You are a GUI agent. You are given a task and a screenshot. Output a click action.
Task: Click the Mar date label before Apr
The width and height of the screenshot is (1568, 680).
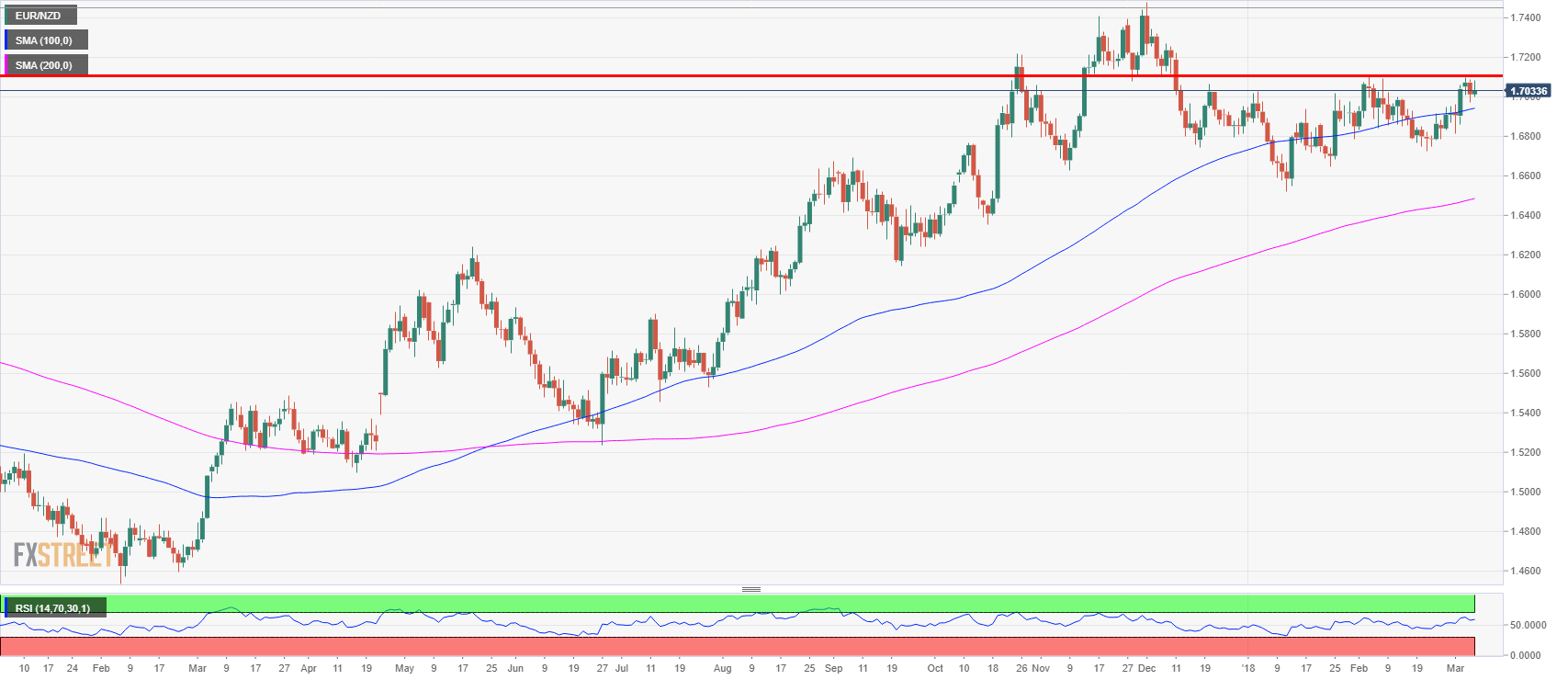tap(197, 668)
